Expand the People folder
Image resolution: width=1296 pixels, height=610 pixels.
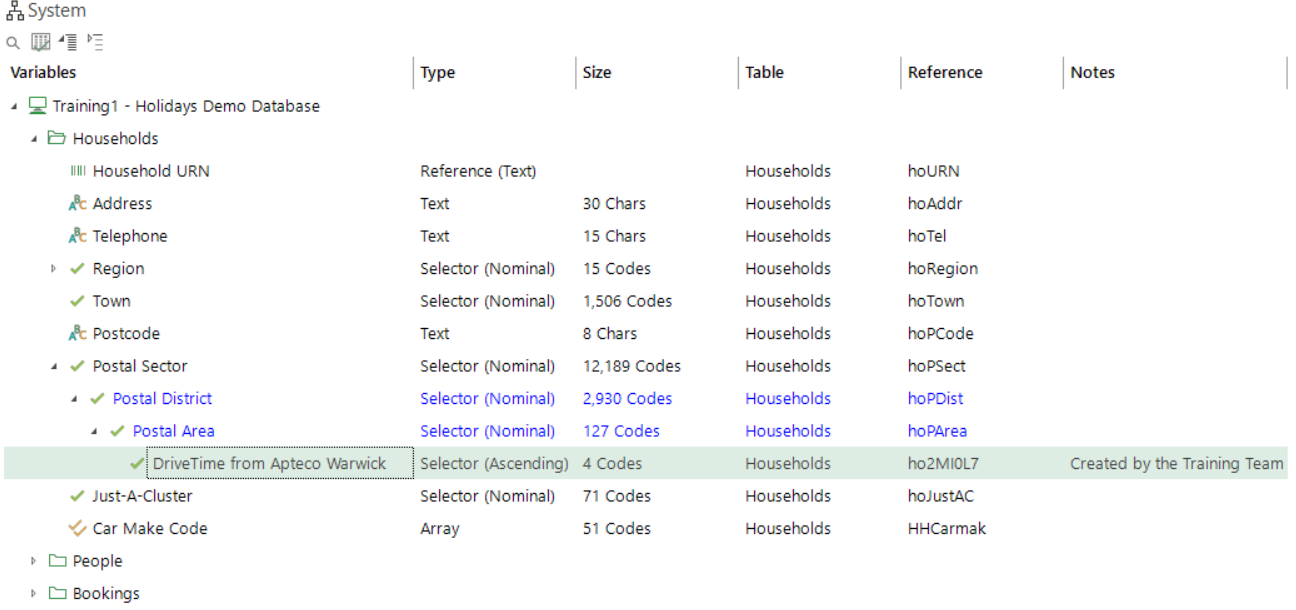click(34, 561)
